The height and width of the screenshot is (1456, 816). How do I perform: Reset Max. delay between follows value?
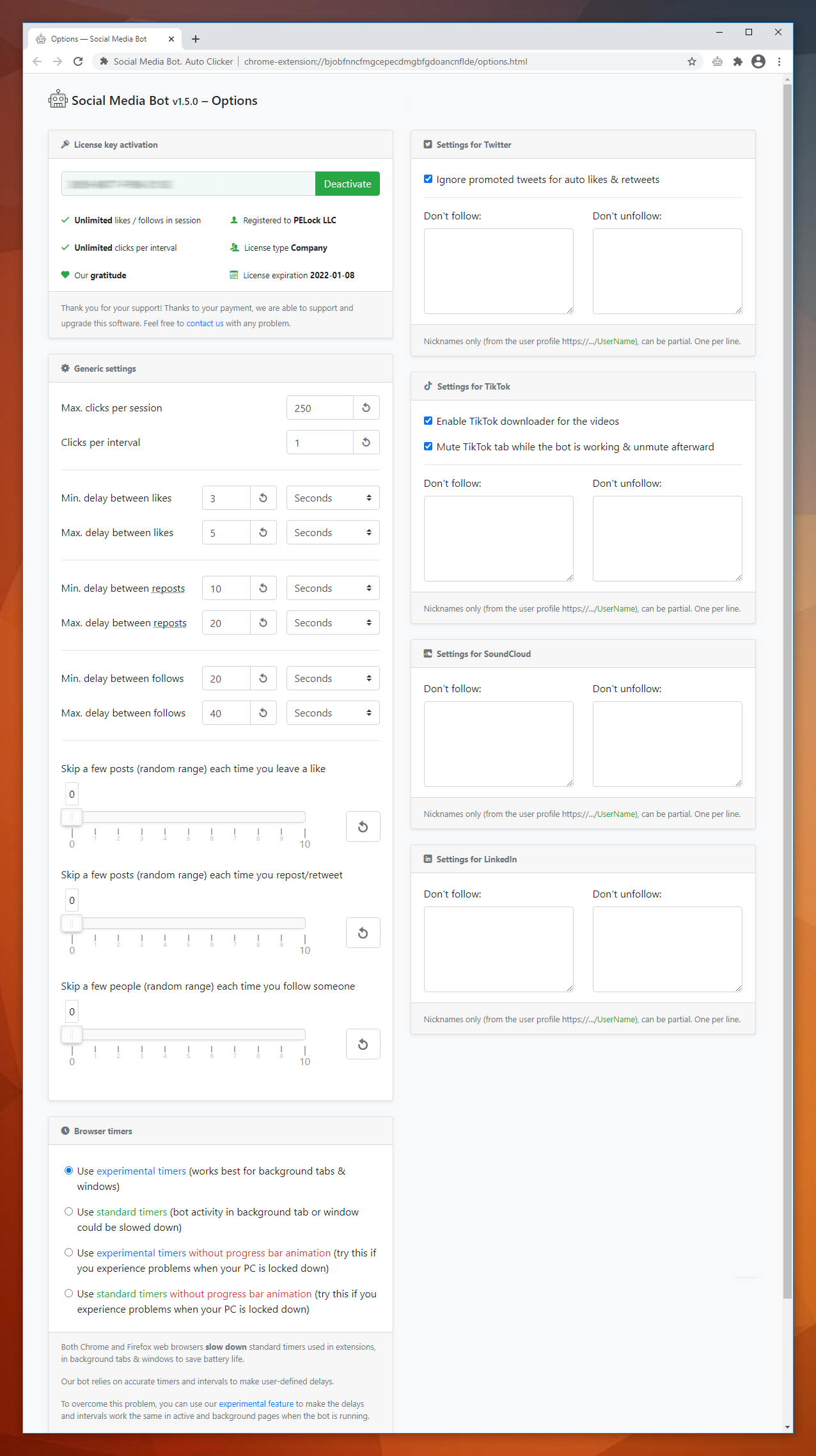[263, 713]
